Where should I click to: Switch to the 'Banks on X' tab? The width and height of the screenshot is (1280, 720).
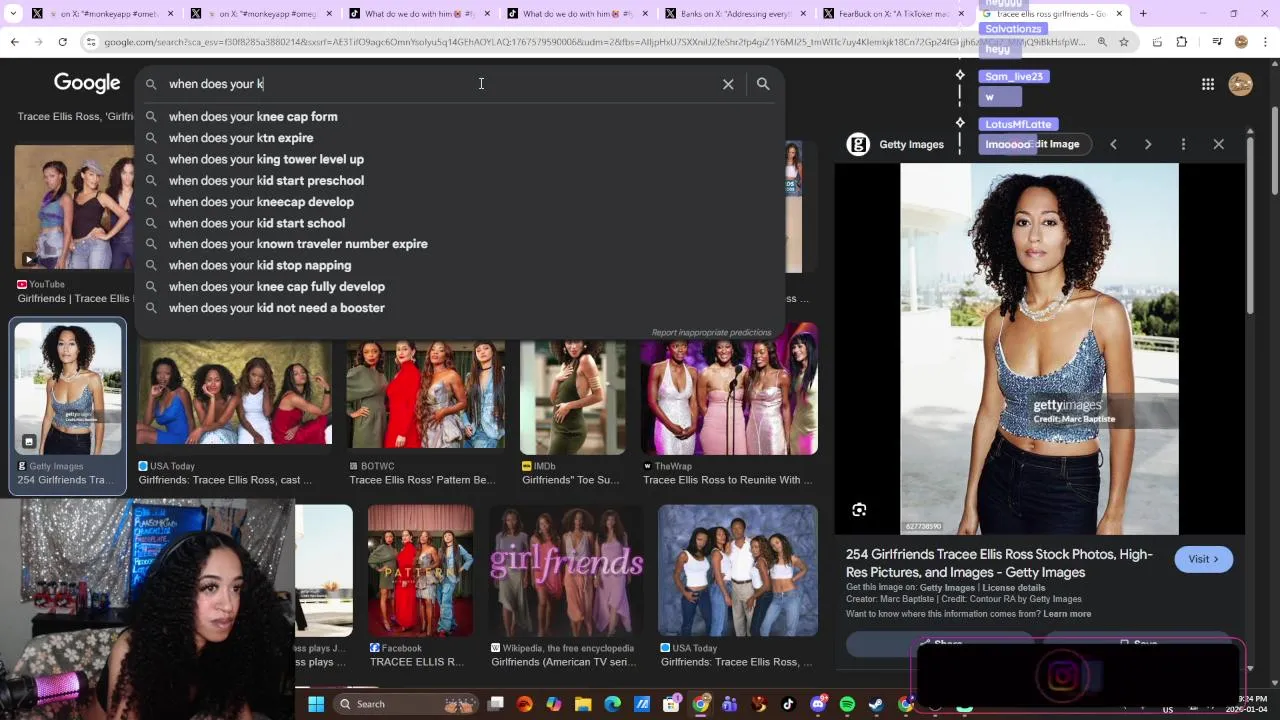point(735,14)
